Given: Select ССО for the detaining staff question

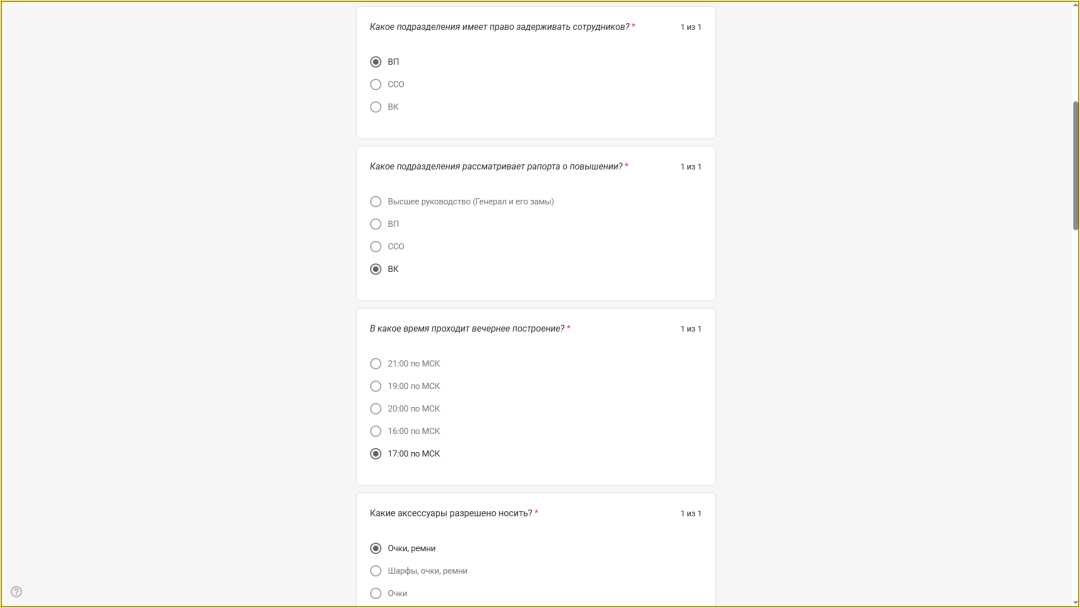Looking at the screenshot, I should click(x=376, y=85).
